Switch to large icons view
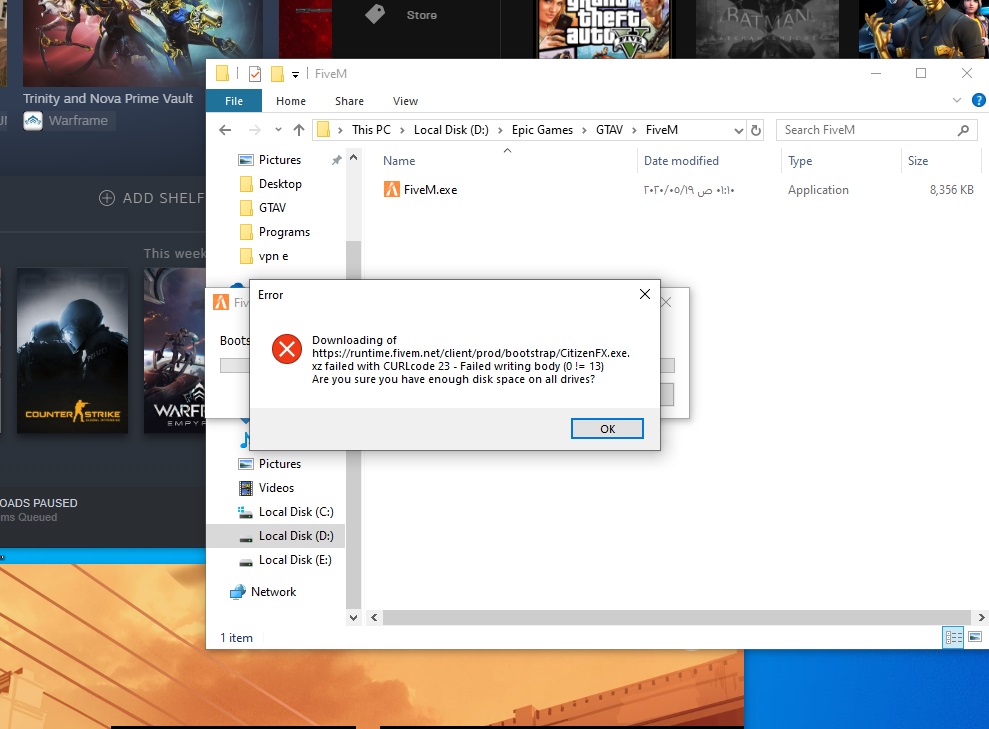 974,637
